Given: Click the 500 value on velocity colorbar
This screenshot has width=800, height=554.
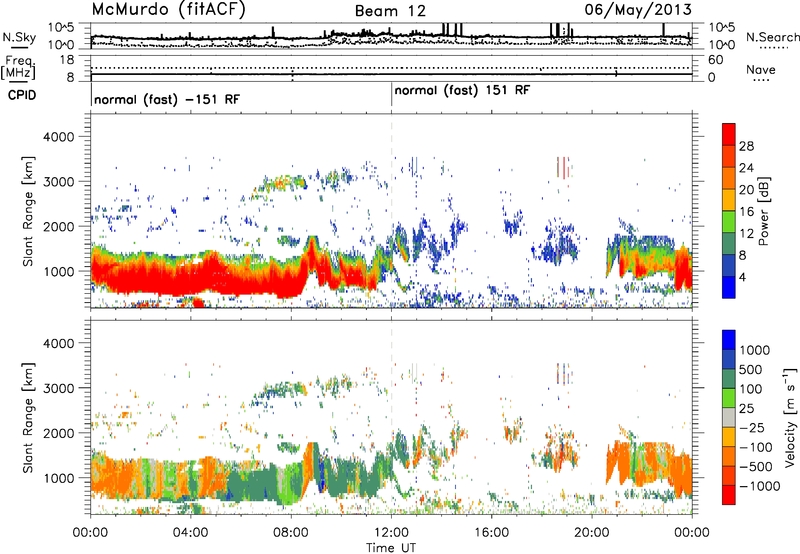Looking at the screenshot, I should tap(751, 370).
